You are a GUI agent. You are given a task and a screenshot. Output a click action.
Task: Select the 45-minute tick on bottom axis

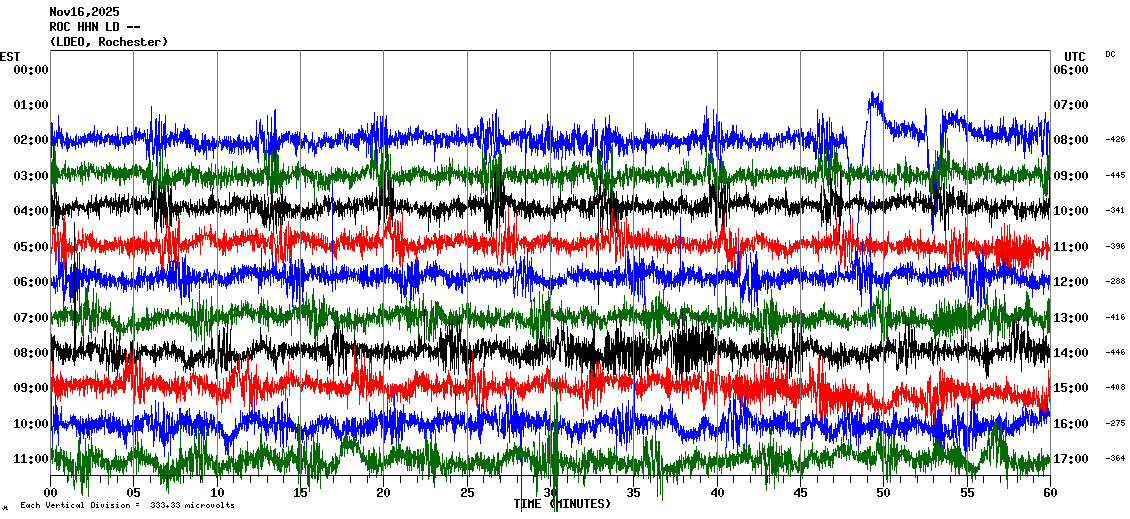point(801,493)
